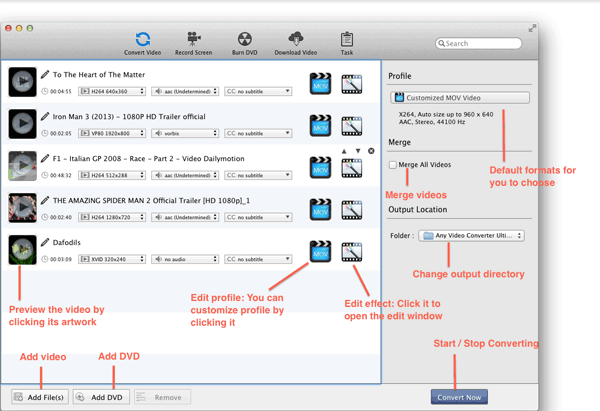Switch to the Record Screen tool
Screen dimensions: 600x411
tap(193, 42)
